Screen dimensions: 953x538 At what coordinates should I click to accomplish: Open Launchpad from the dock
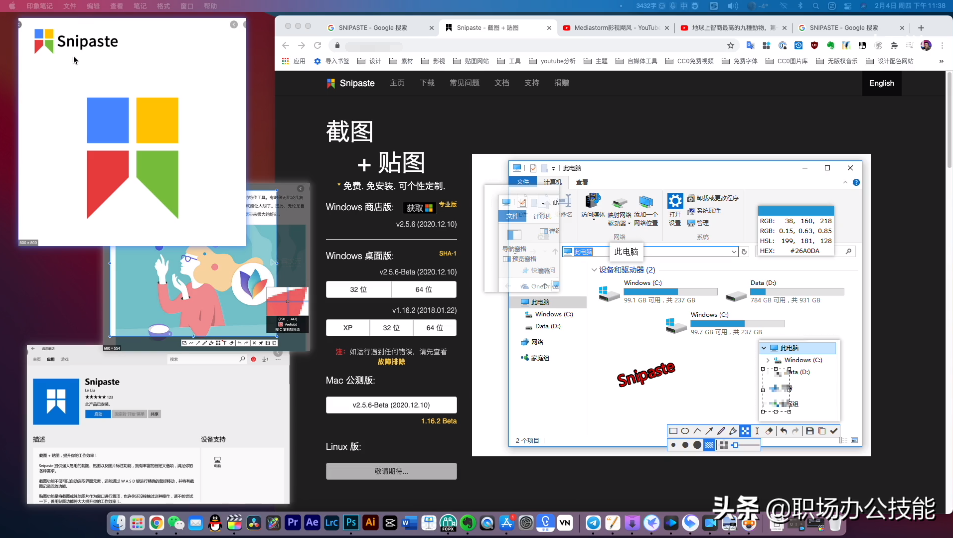(x=137, y=523)
